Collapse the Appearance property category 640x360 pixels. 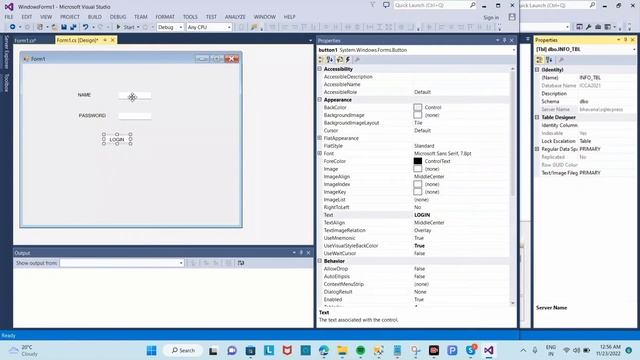[x=320, y=100]
